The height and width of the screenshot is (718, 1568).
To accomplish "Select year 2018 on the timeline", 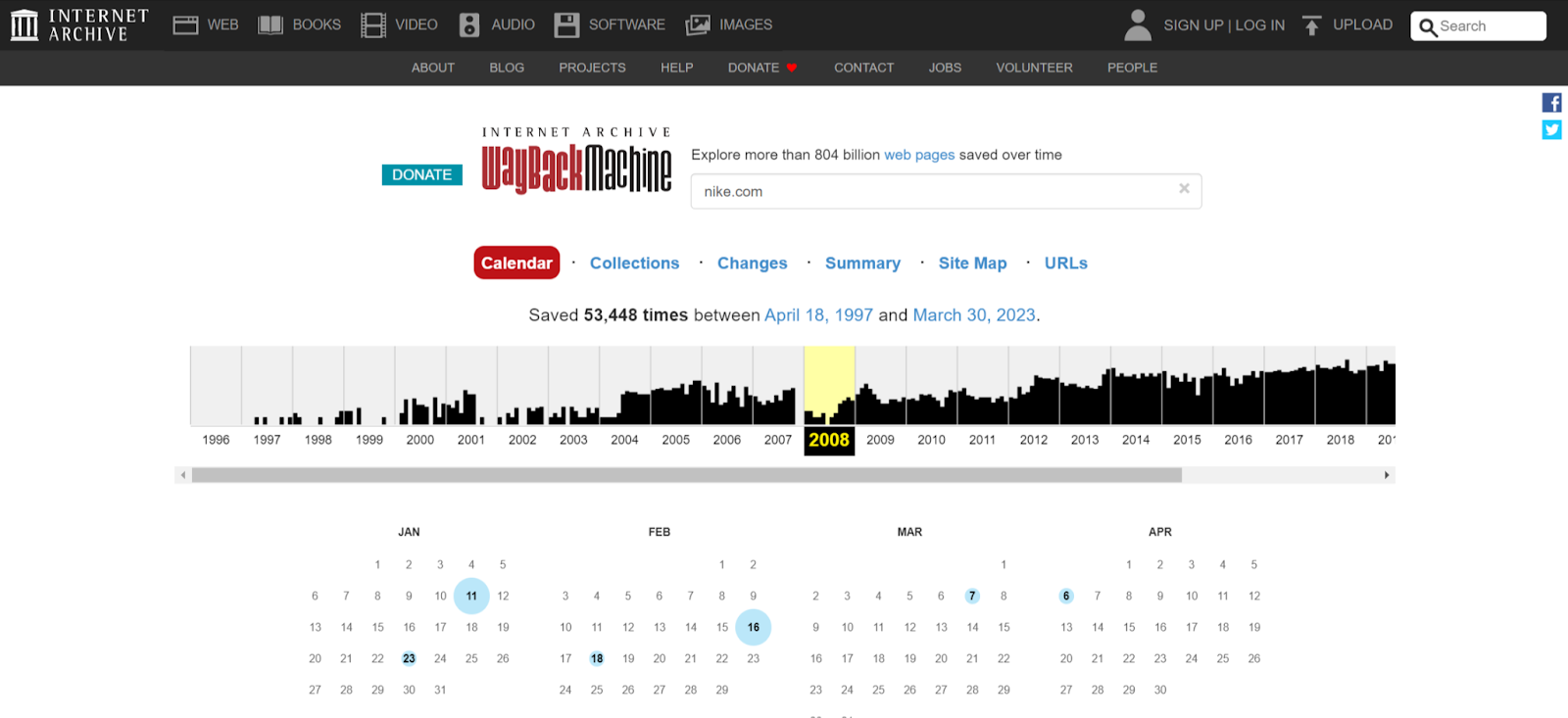I will coord(1340,440).
